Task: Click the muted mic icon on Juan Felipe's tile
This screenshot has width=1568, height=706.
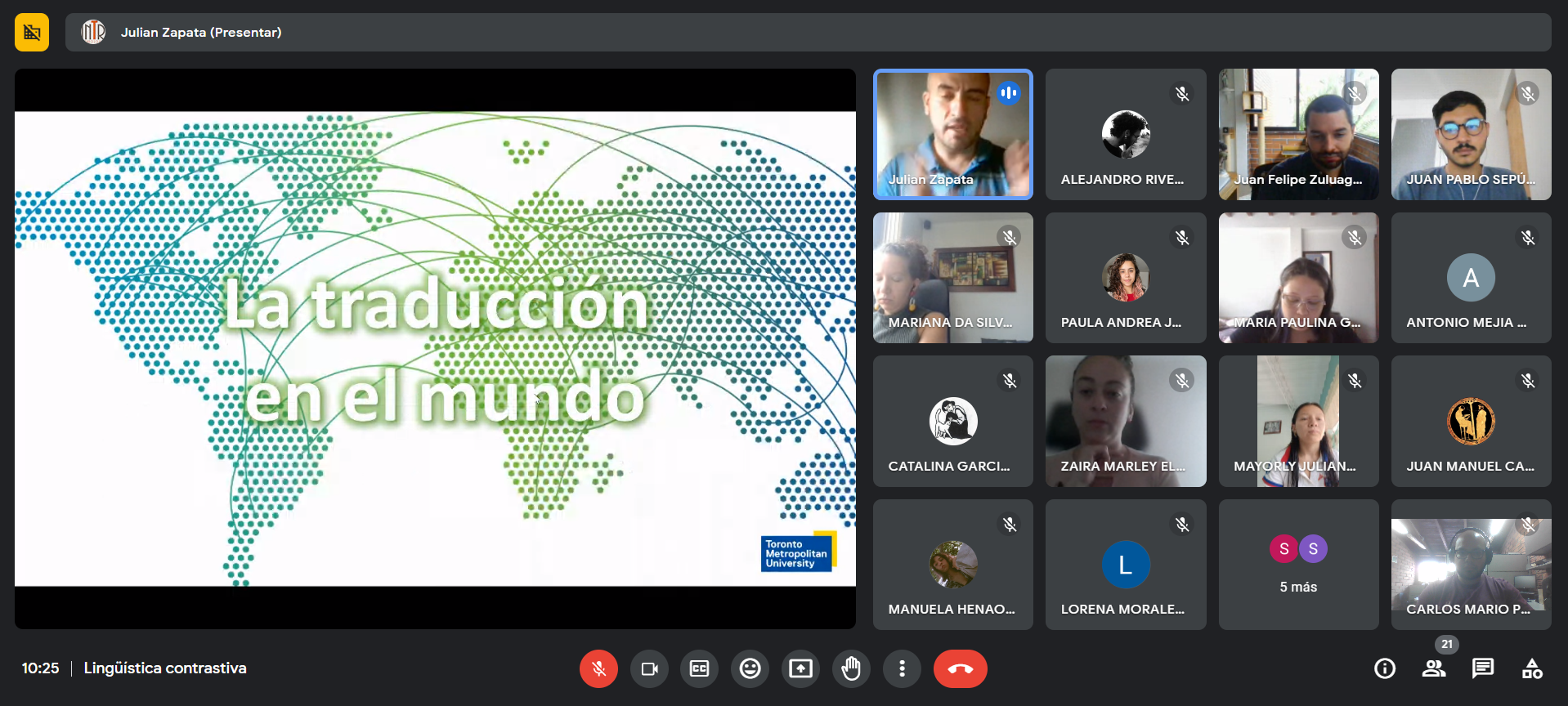Action: 1355,94
